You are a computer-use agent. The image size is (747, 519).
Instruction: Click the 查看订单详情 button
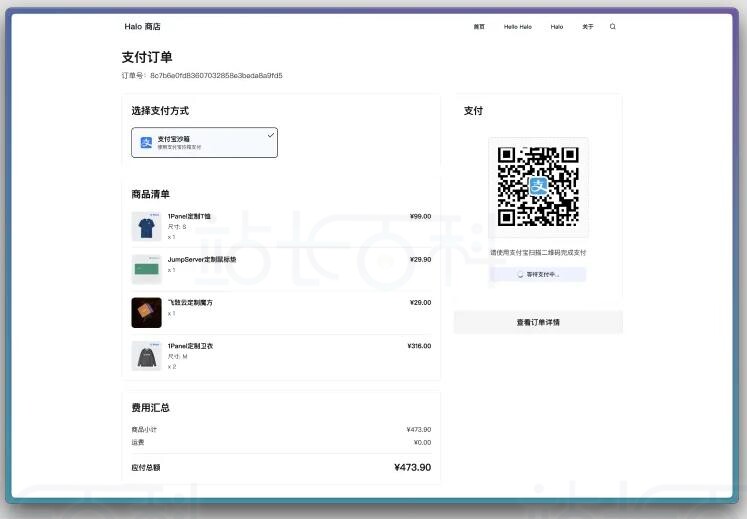click(538, 323)
